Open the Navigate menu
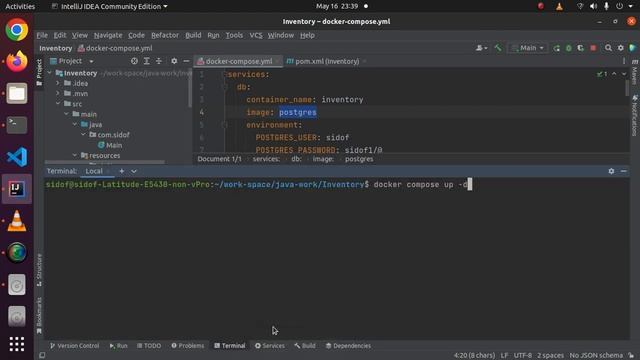The image size is (640, 360). pyautogui.click(x=108, y=35)
